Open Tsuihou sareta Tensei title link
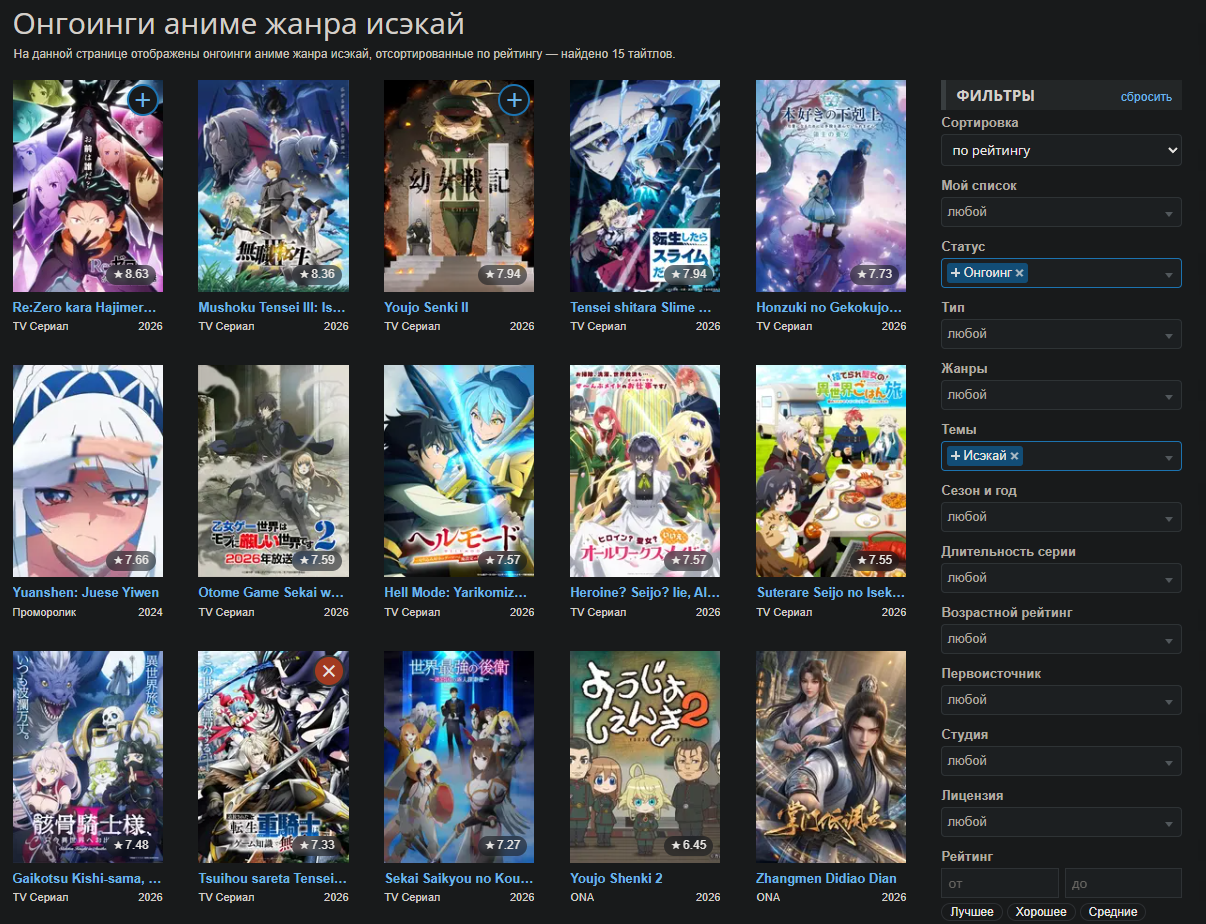Viewport: 1206px width, 924px height. (273, 878)
